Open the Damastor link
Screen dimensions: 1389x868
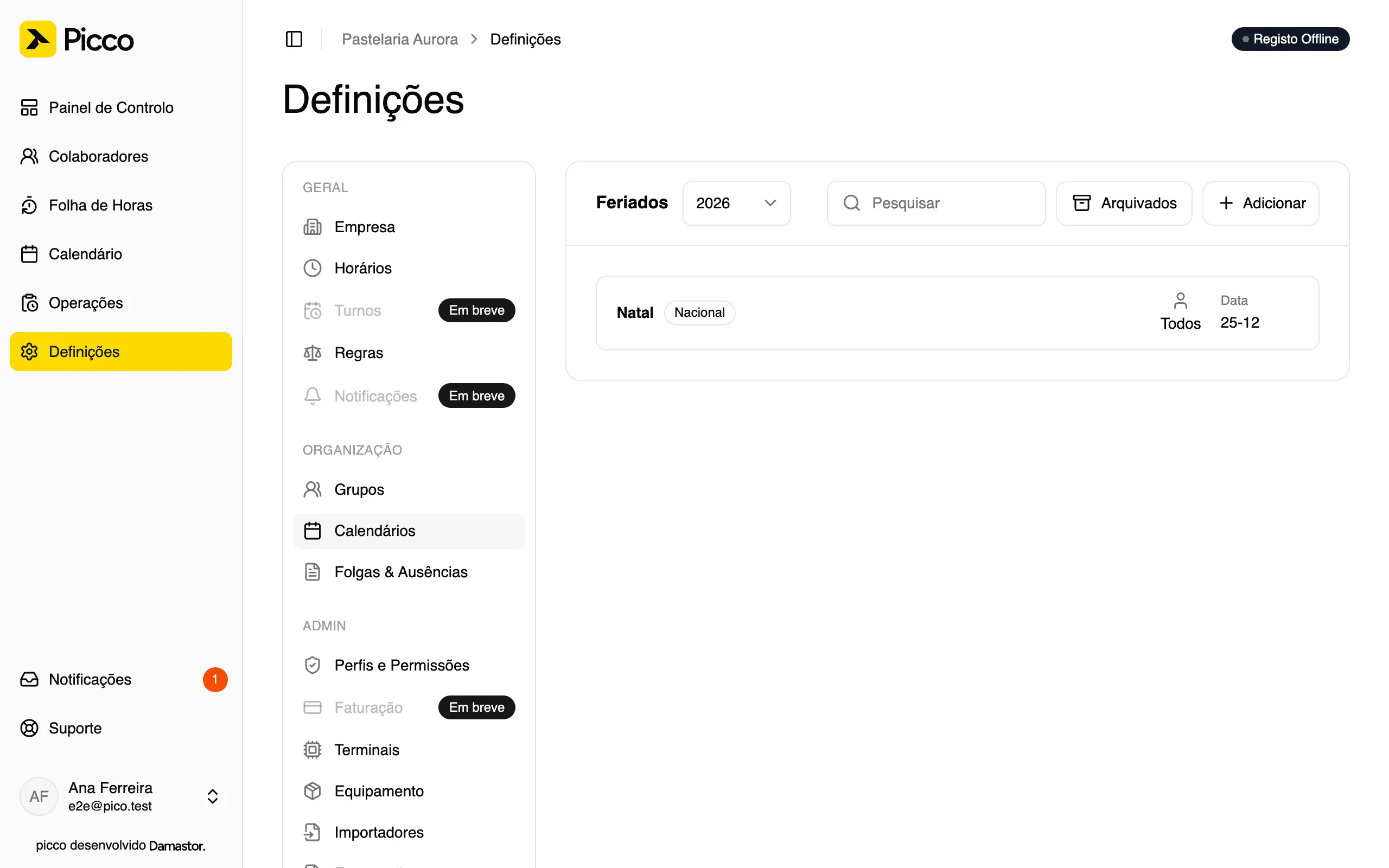[x=177, y=846]
